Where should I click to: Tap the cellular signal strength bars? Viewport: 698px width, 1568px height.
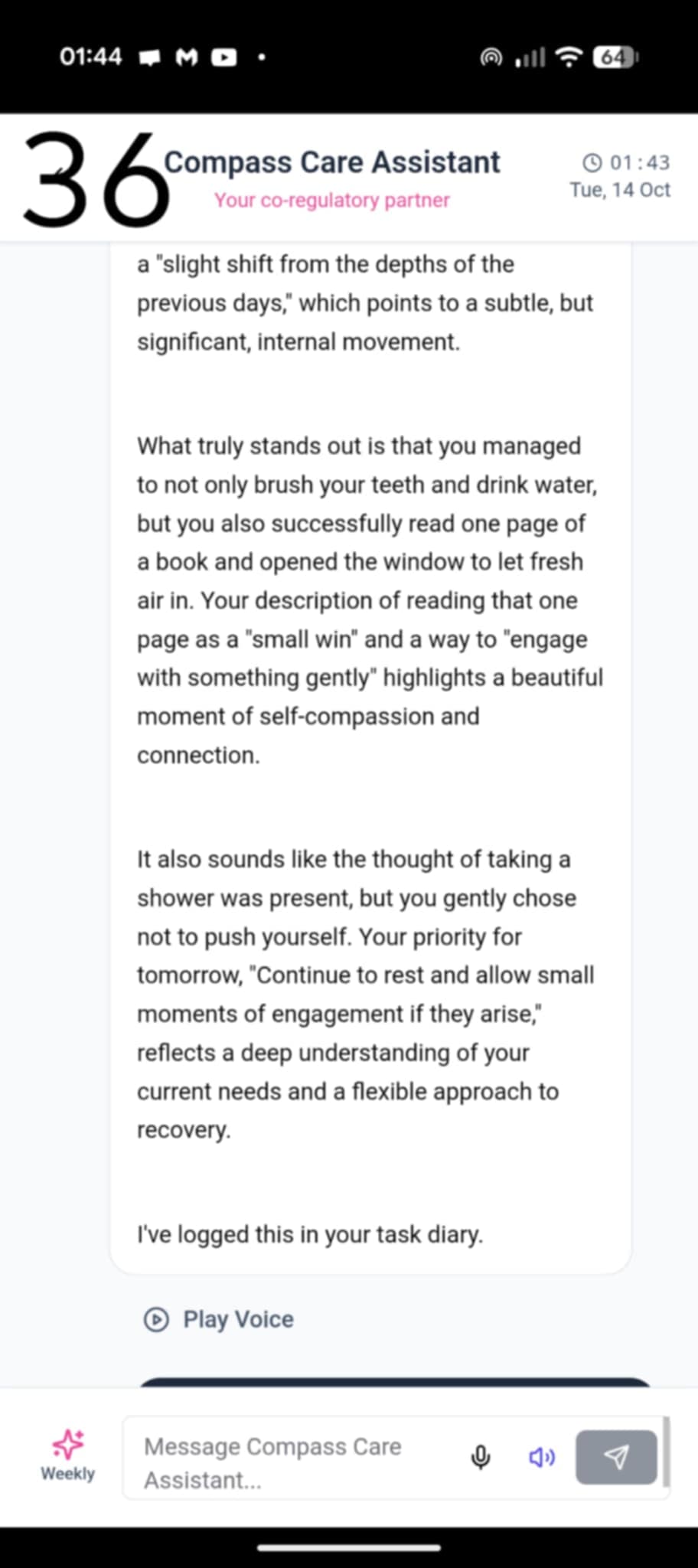(x=530, y=57)
